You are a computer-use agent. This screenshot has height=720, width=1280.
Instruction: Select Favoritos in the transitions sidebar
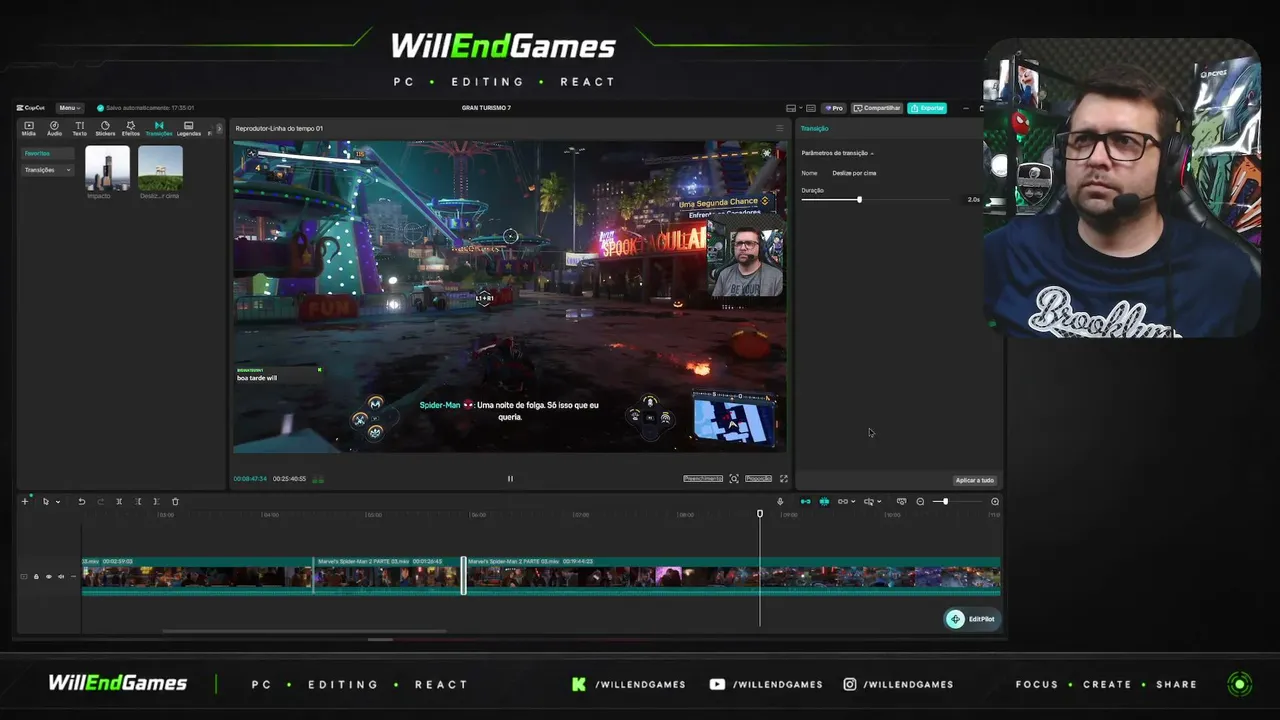pos(47,153)
